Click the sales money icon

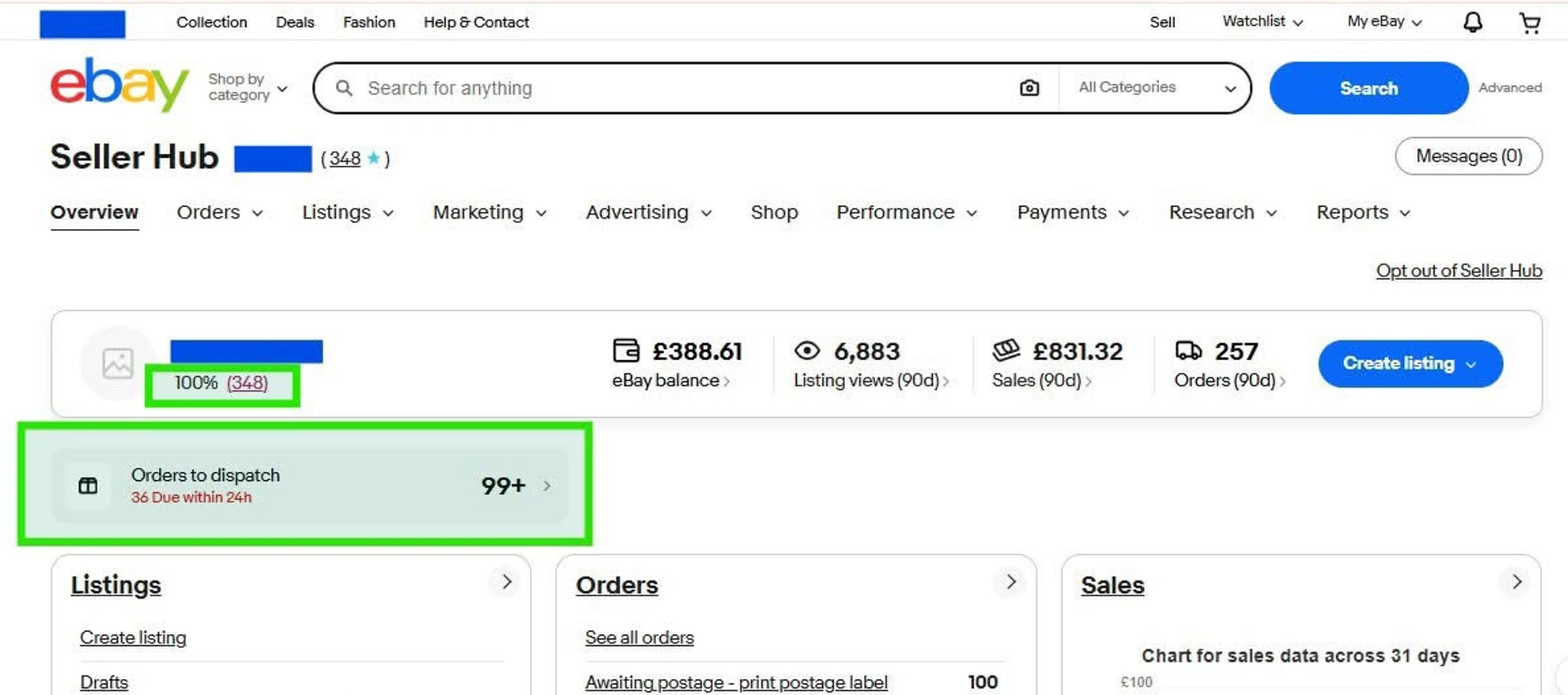(x=1006, y=350)
